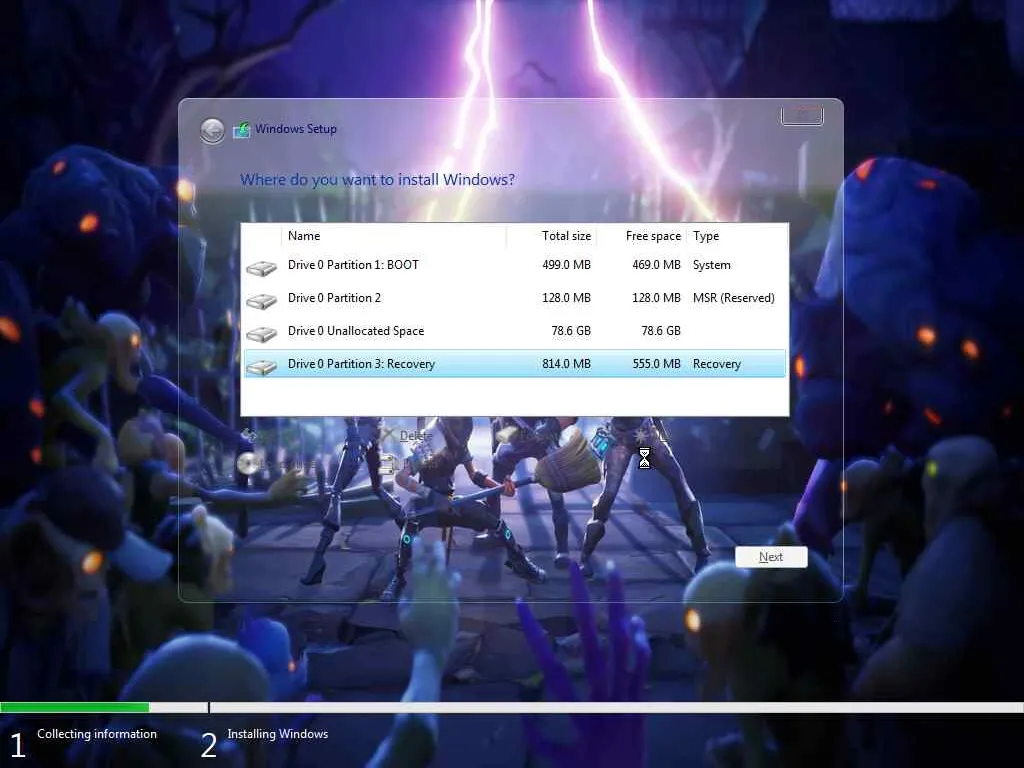Select Drive 0 Partition 2
This screenshot has height=768, width=1024.
point(515,298)
